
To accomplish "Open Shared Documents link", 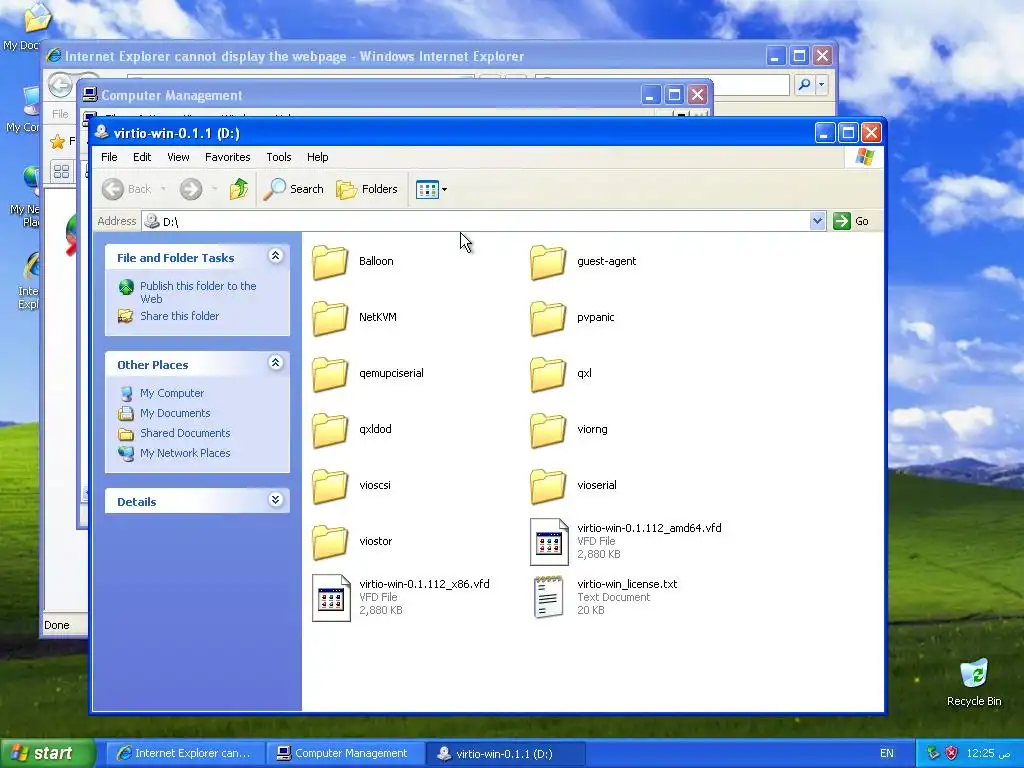I will pos(185,434).
